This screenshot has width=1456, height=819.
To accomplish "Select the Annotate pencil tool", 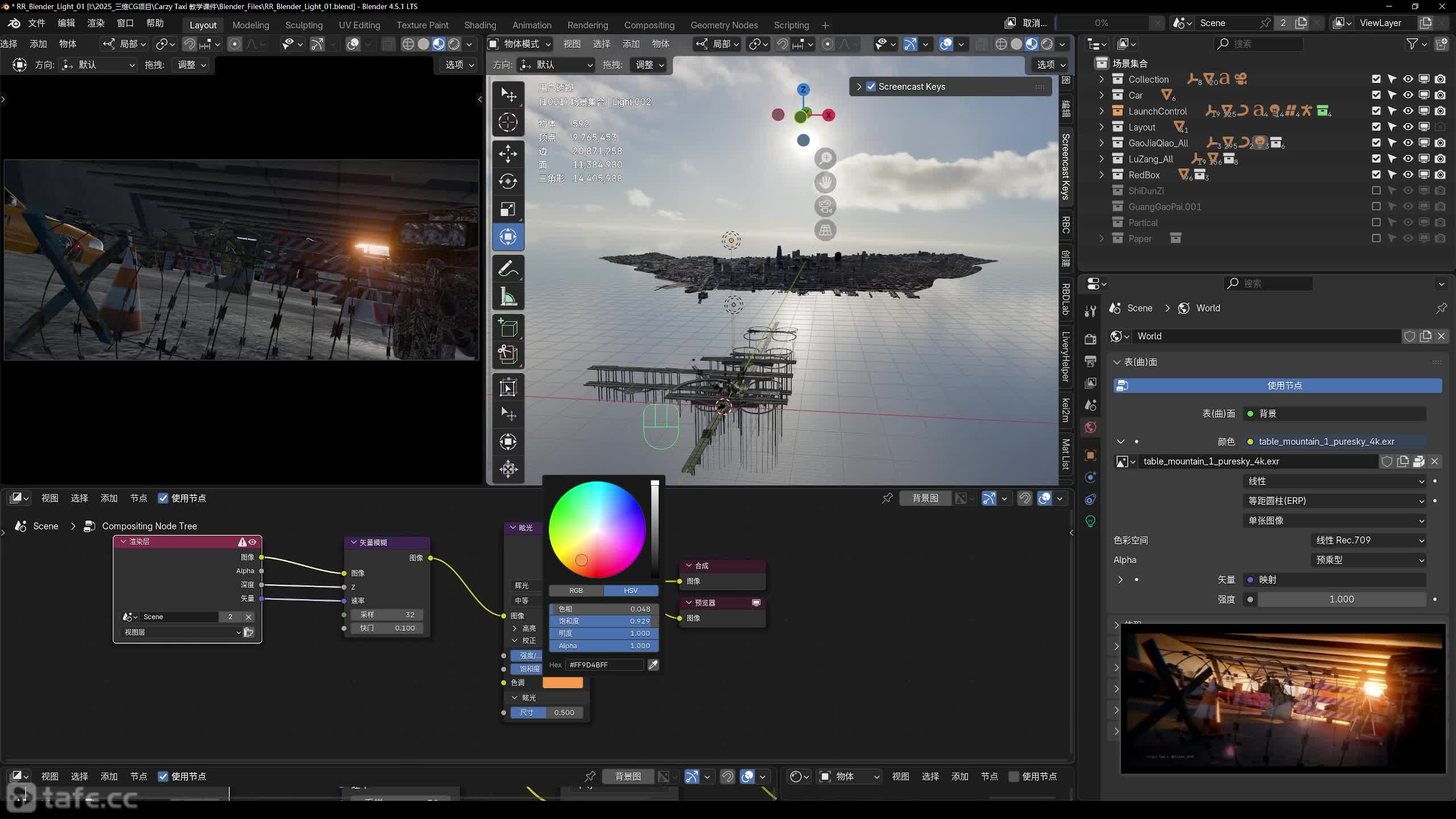I will pos(508,269).
